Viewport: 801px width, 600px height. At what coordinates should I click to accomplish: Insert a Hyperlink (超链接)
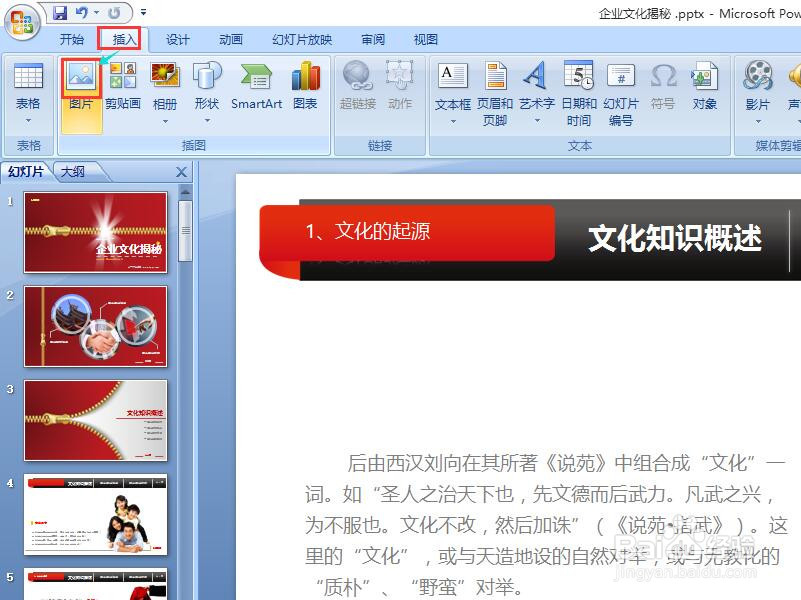(x=357, y=90)
